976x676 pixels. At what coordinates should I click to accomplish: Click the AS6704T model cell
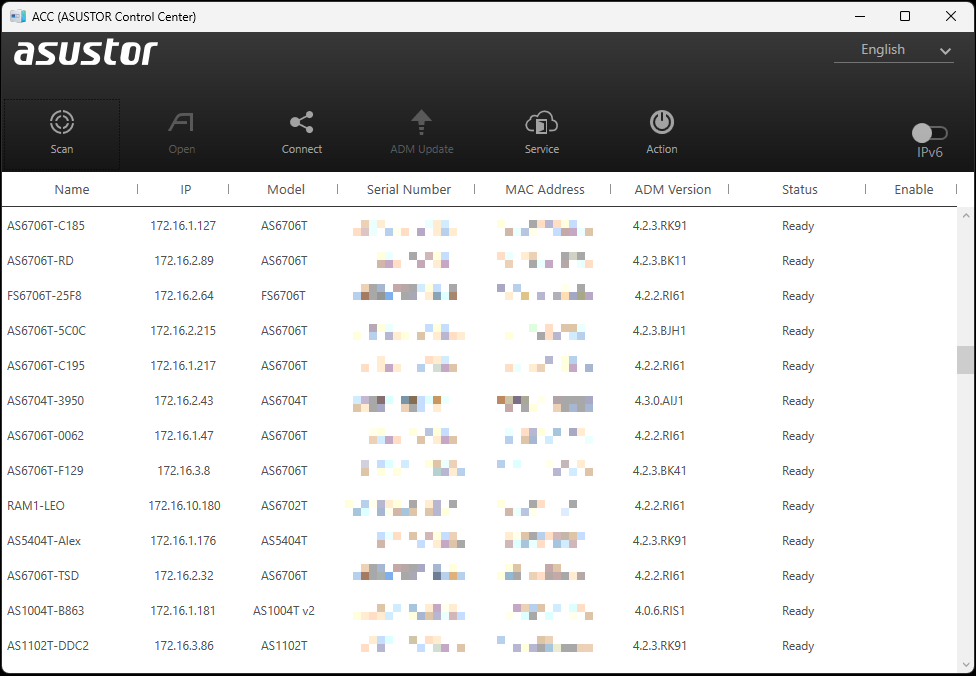[x=284, y=400]
